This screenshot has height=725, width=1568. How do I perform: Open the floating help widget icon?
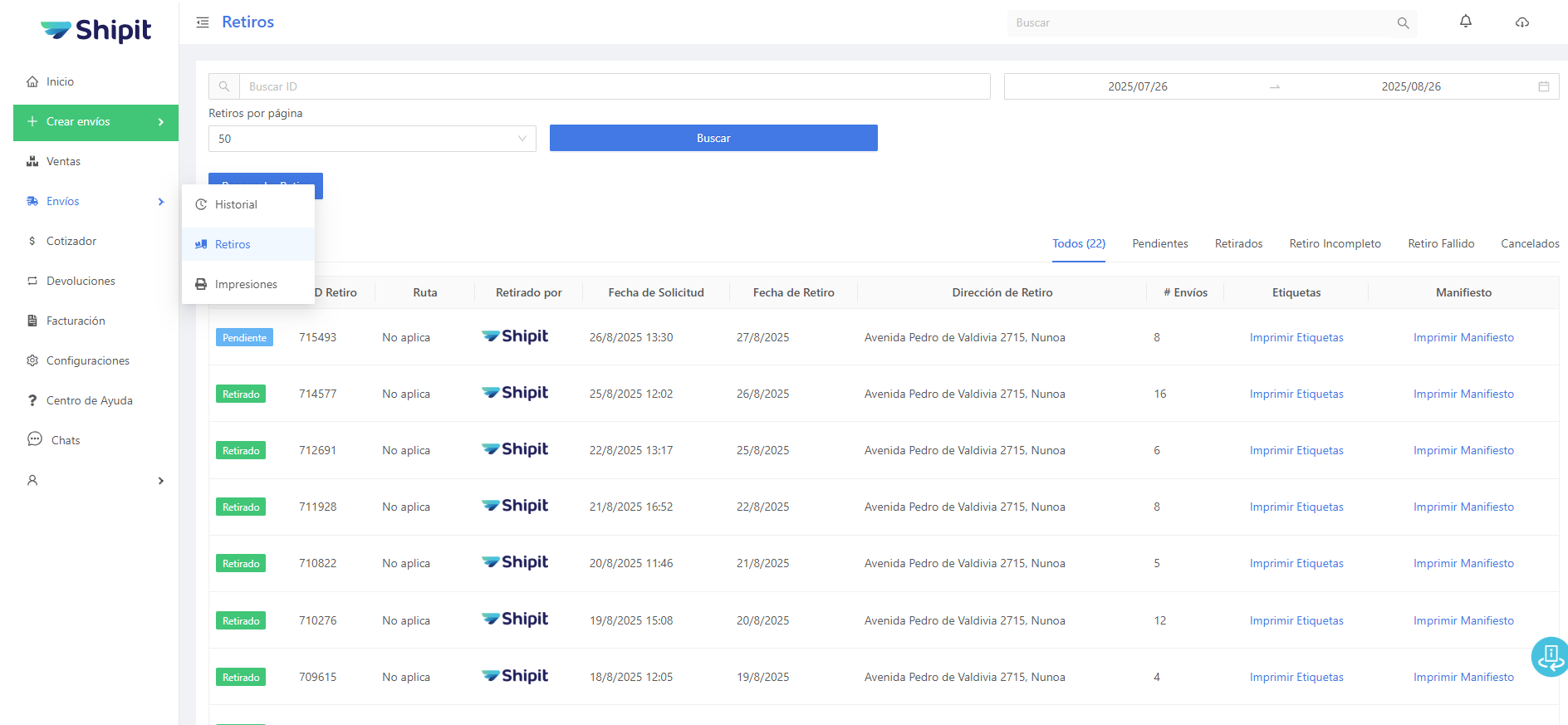pos(1551,657)
